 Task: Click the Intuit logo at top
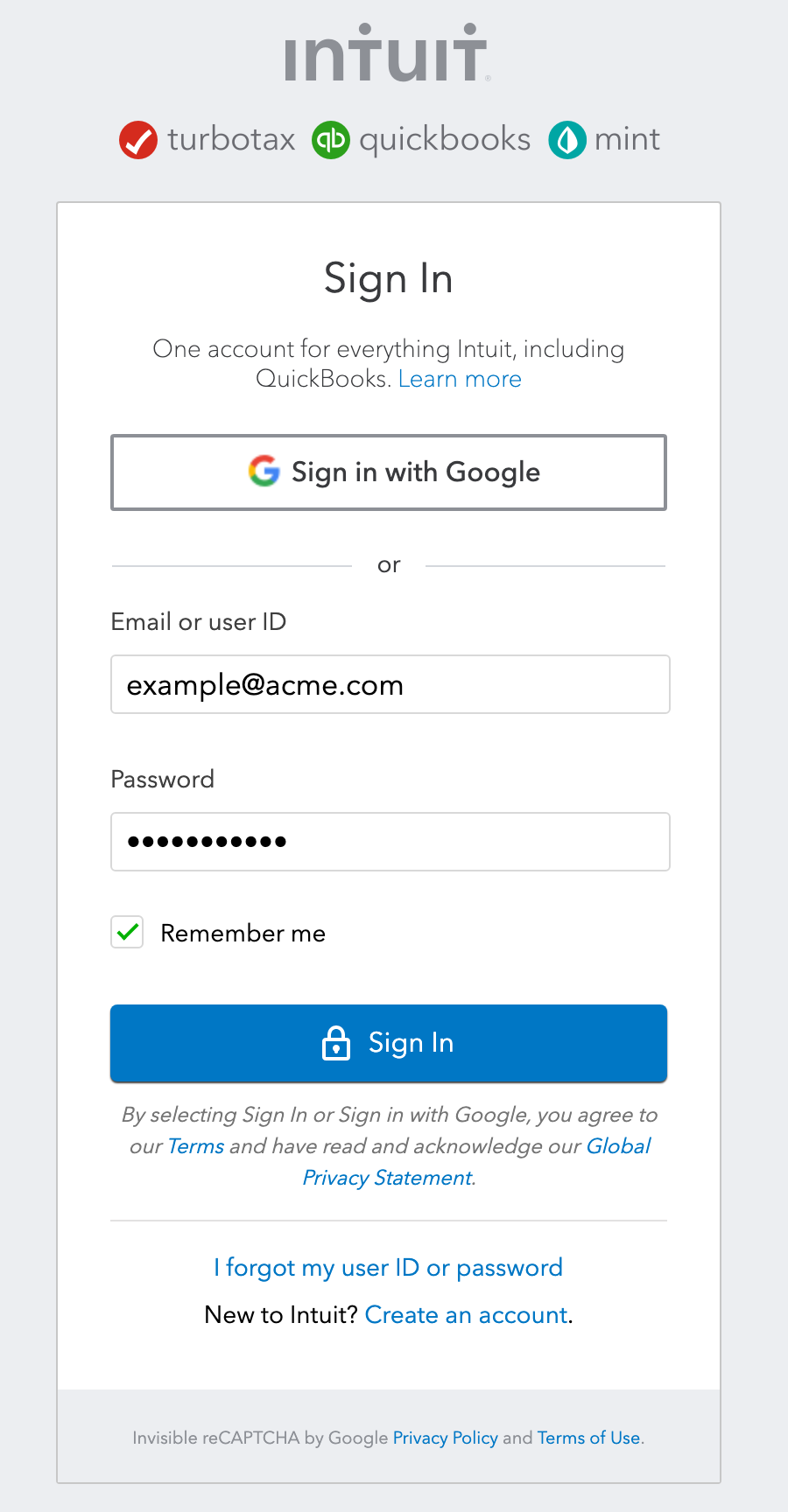pos(386,52)
